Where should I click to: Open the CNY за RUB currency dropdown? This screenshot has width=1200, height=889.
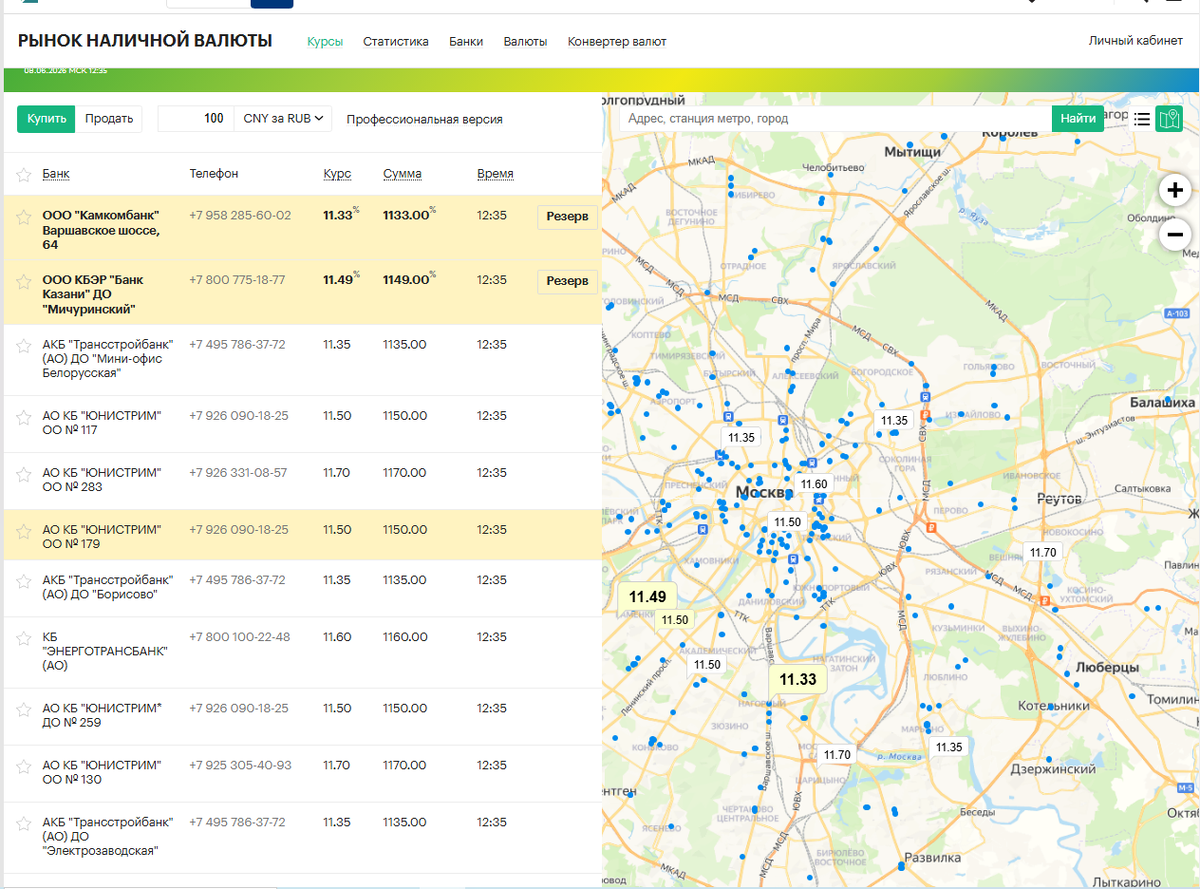283,119
